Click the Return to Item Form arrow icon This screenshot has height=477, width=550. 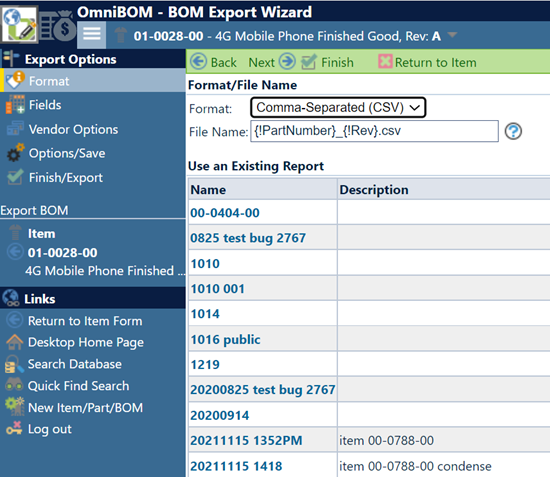click(15, 320)
